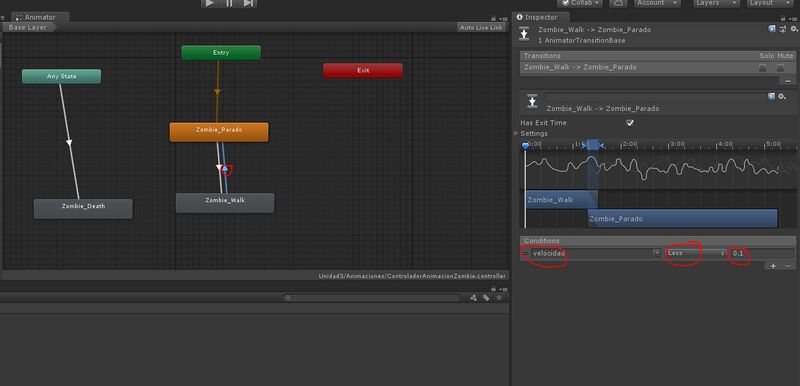
Task: Click the transition icon beside the name field
Action: pos(532,101)
